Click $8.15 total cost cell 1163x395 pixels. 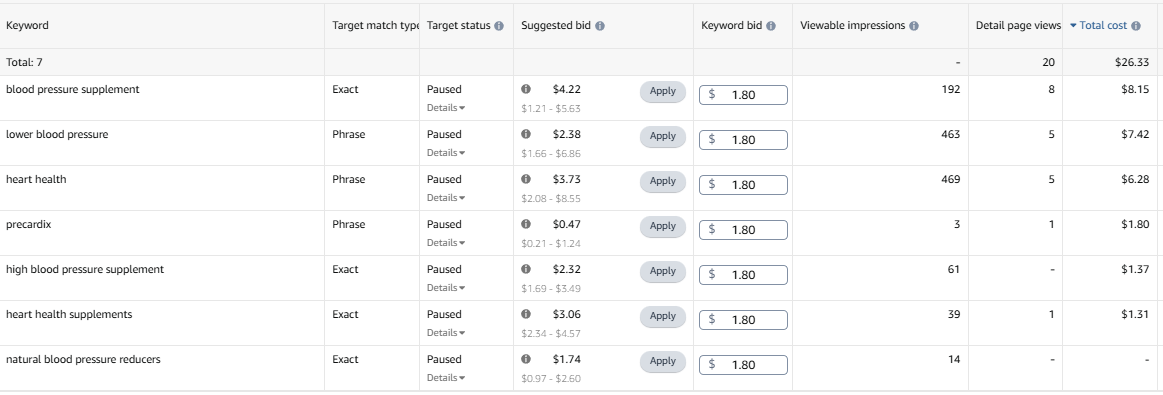tap(1136, 89)
